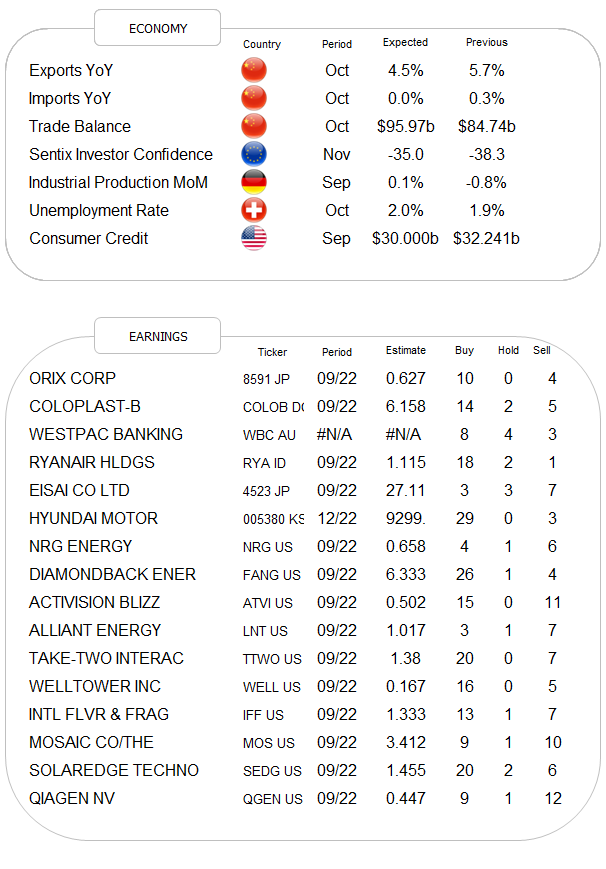Click the Country column header
Screen dimensions: 606x869
tap(262, 44)
